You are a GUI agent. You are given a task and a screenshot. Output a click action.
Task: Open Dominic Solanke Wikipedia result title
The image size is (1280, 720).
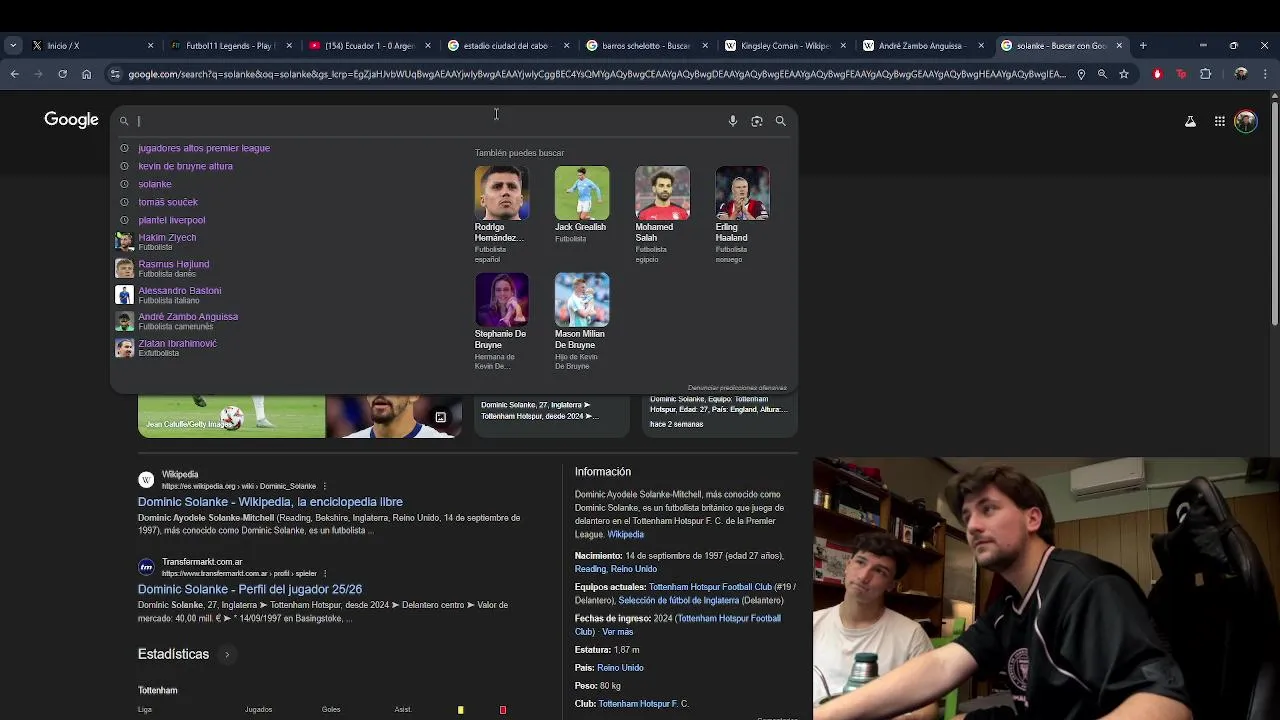coord(270,502)
